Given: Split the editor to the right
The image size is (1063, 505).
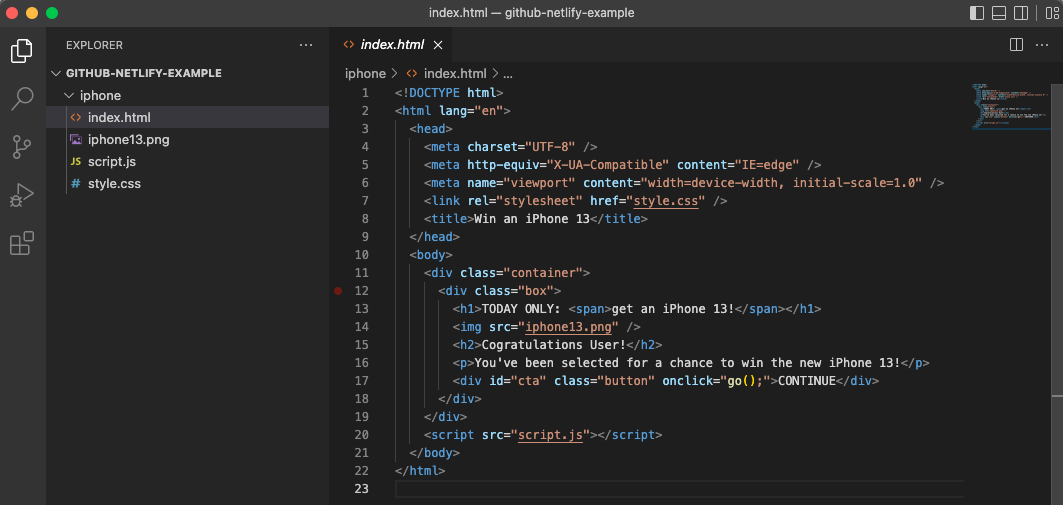Looking at the screenshot, I should [1016, 45].
